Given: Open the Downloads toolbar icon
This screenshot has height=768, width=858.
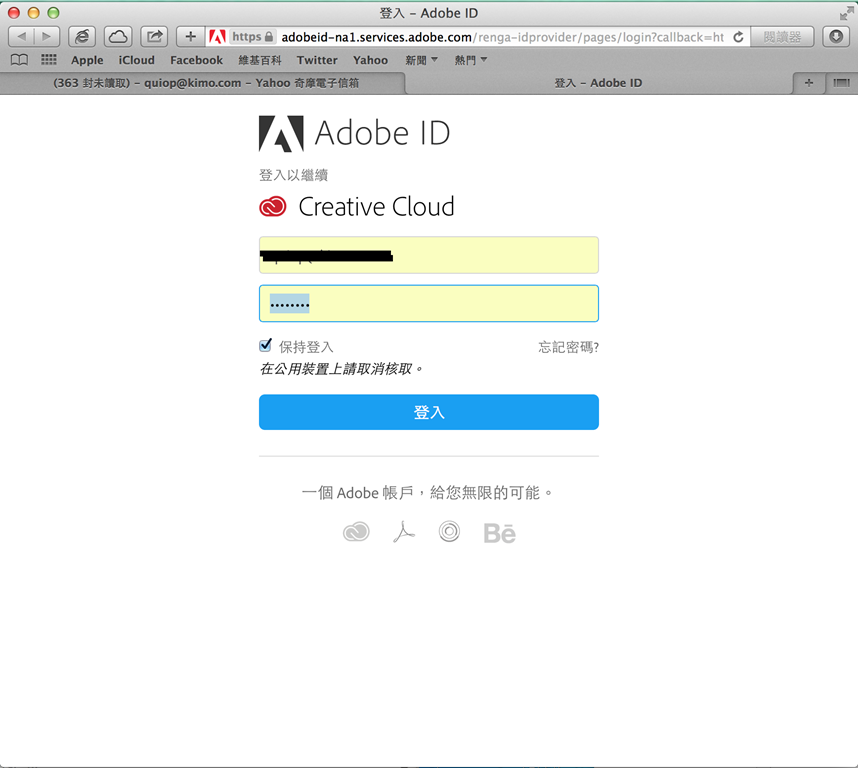Looking at the screenshot, I should (x=836, y=37).
